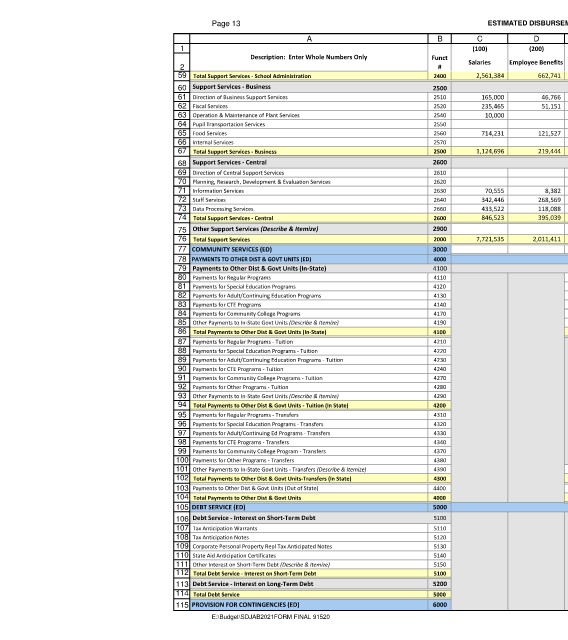Select 'Data Processing Services' cell

coord(309,209)
